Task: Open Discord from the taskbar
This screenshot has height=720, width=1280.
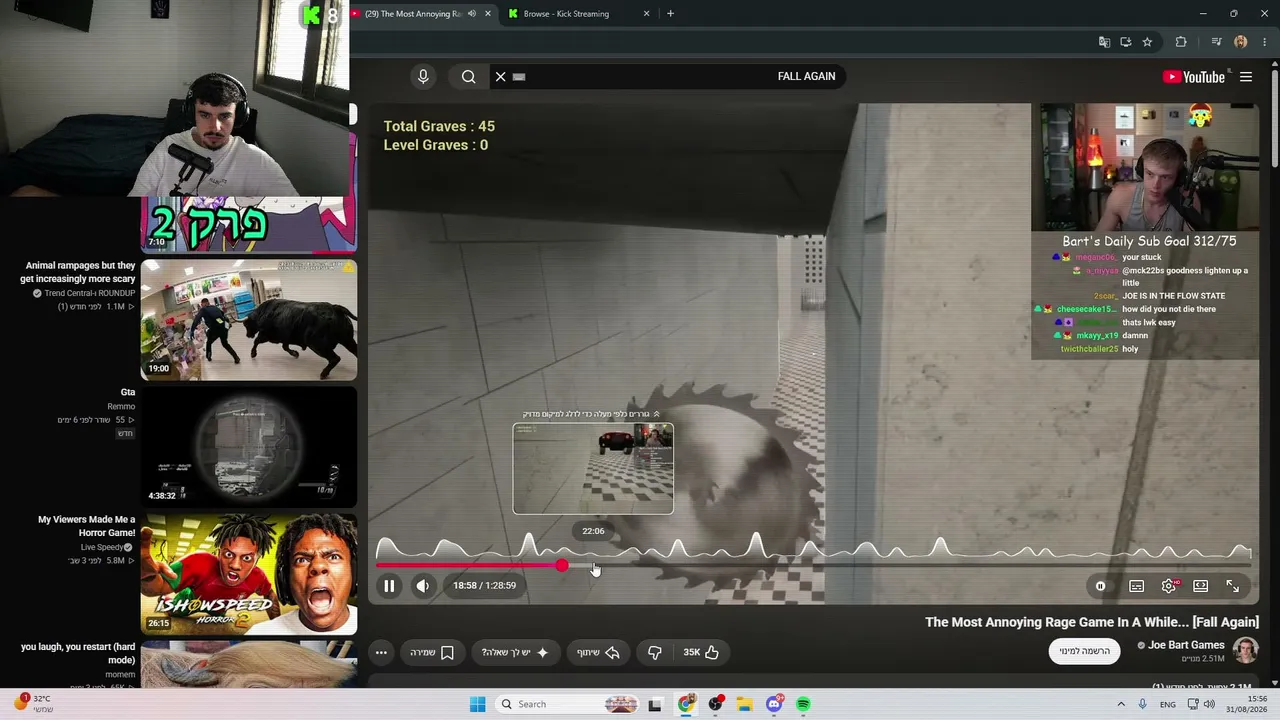Action: click(x=774, y=704)
